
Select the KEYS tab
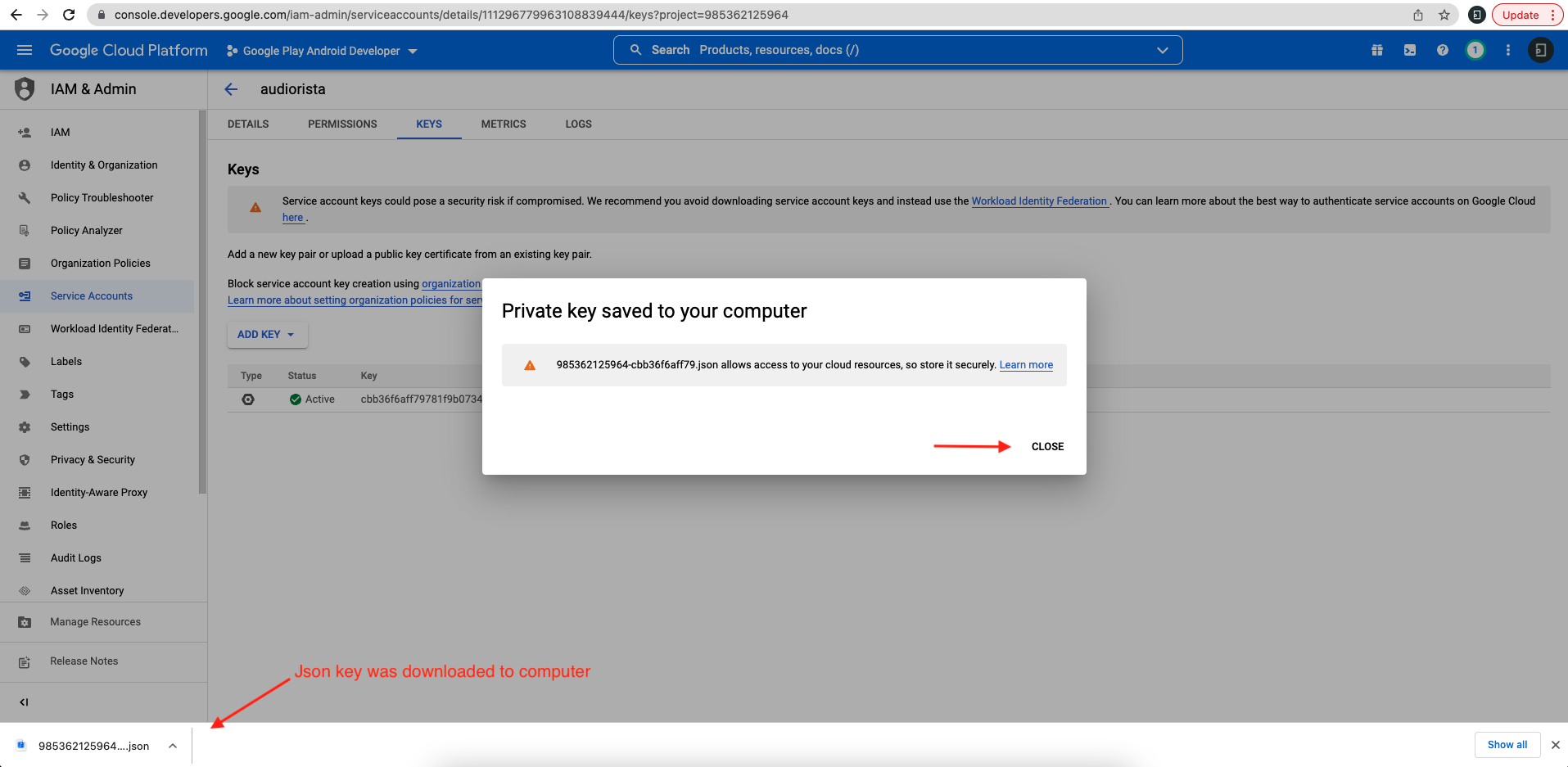coord(429,124)
